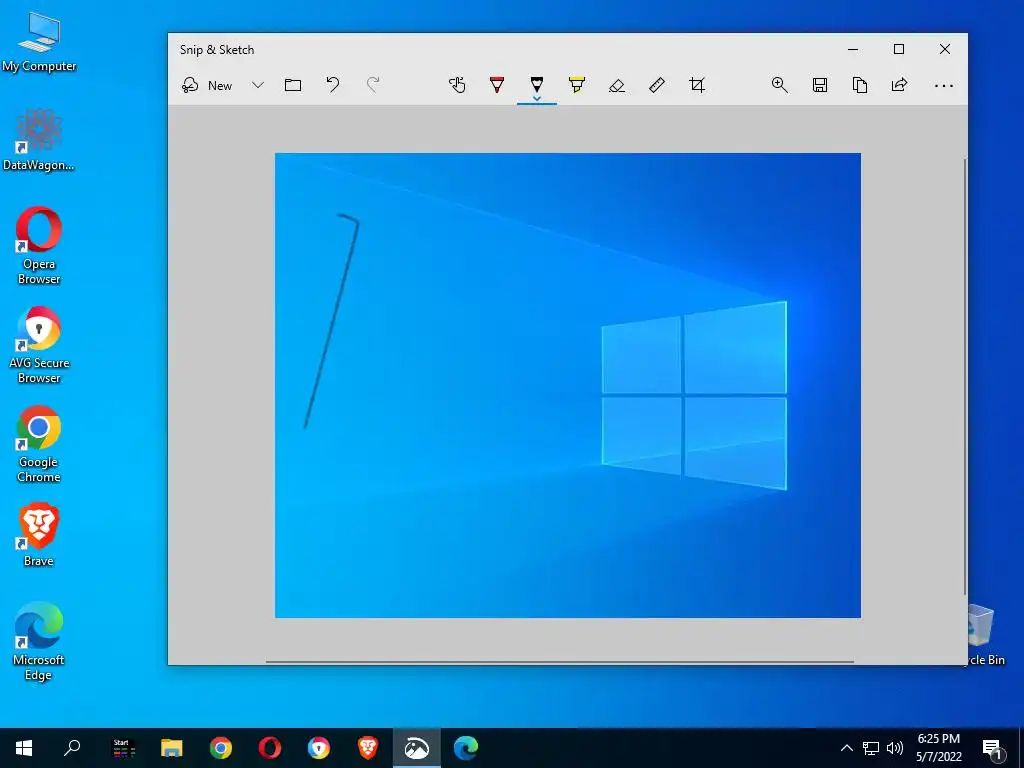Select the yellow Highlighter tool
Image resolution: width=1024 pixels, height=768 pixels.
point(577,85)
